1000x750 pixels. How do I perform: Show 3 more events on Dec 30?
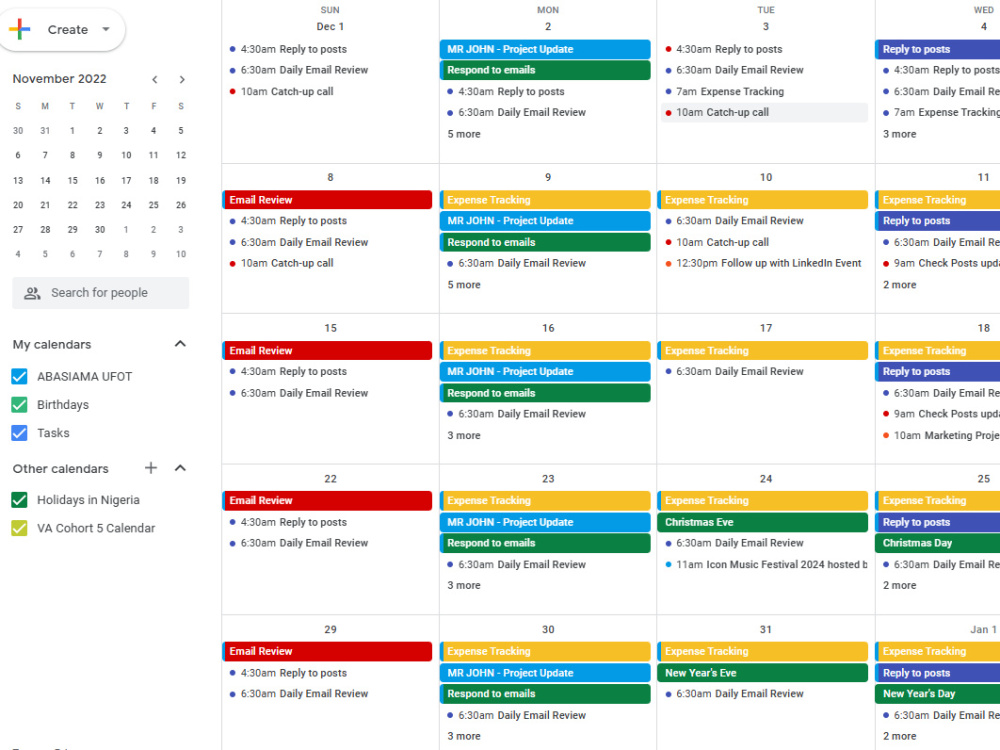click(x=464, y=736)
